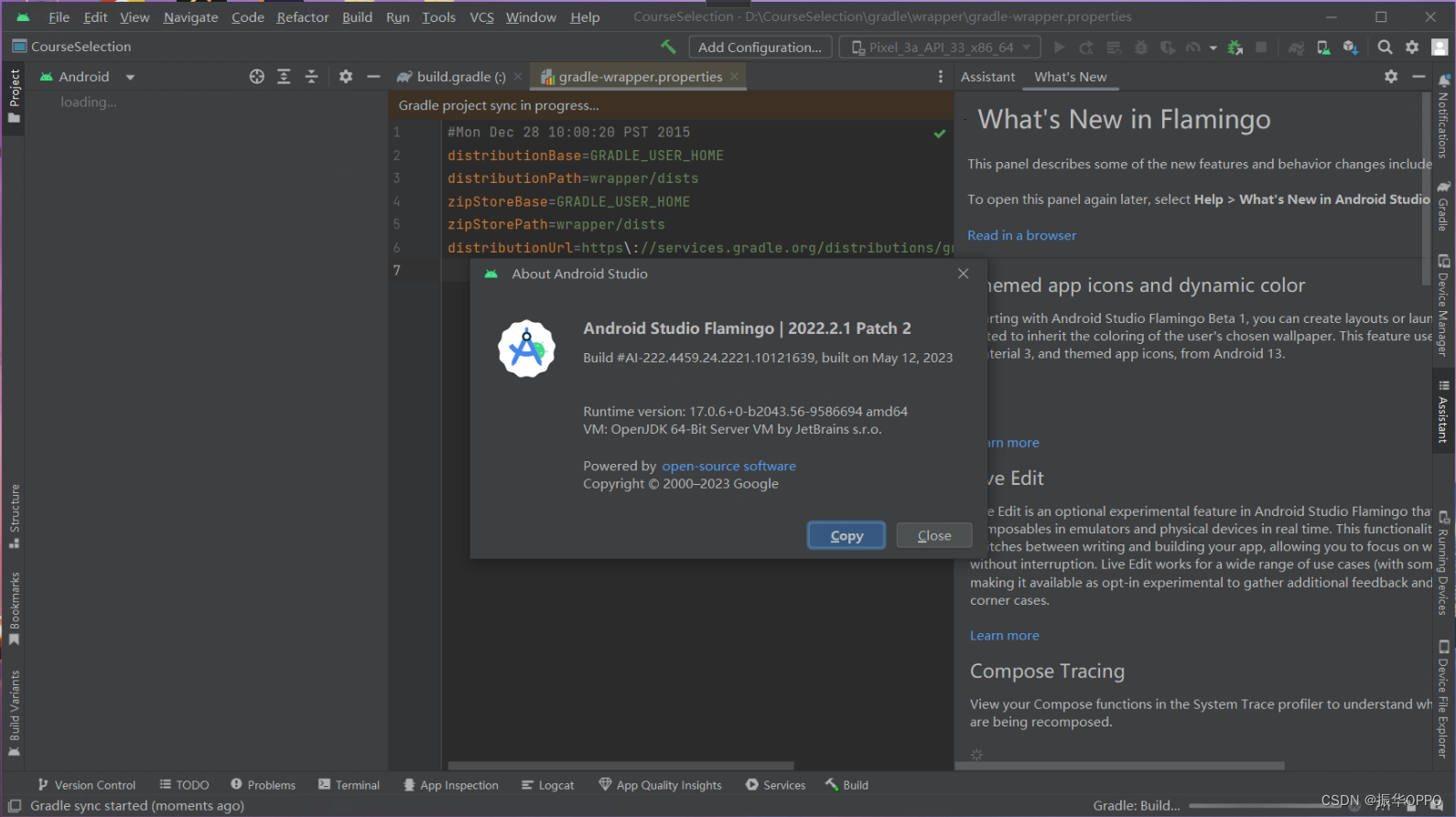Viewport: 1456px width, 817px height.
Task: Click the Apply Code Changes icon
Action: click(1114, 48)
